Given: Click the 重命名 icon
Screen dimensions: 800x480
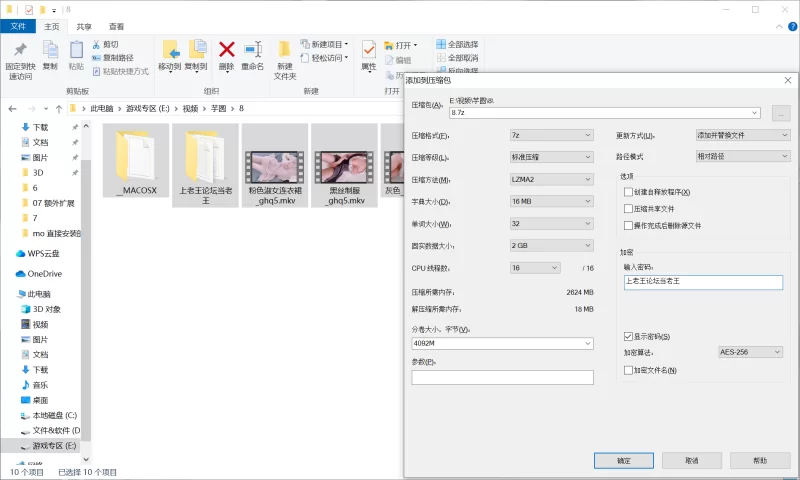Looking at the screenshot, I should tap(253, 49).
